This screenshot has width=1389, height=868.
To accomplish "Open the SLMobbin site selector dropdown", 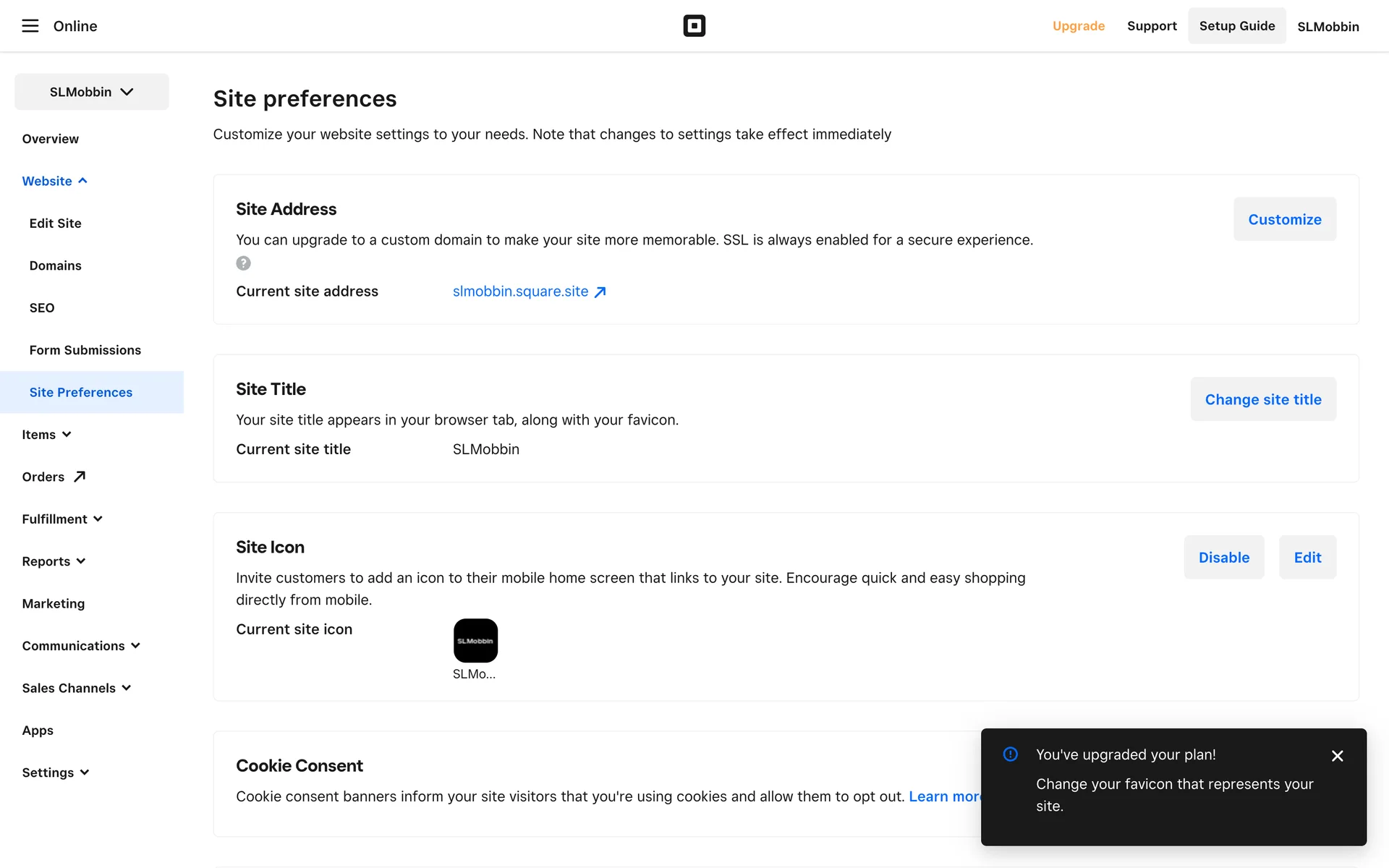I will pyautogui.click(x=92, y=92).
